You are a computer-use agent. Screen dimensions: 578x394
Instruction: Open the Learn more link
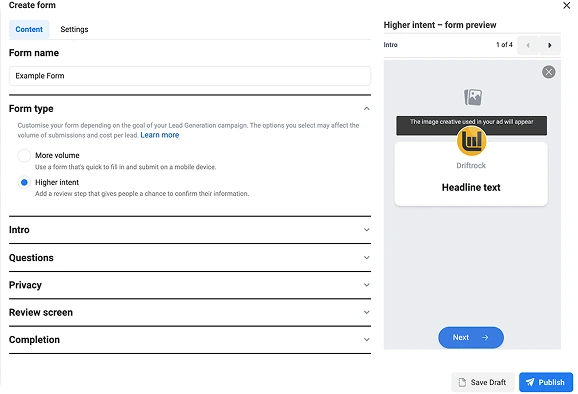click(x=160, y=135)
